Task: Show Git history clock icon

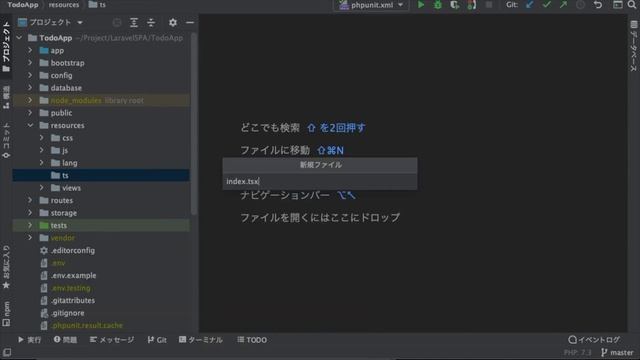Action: click(x=580, y=5)
